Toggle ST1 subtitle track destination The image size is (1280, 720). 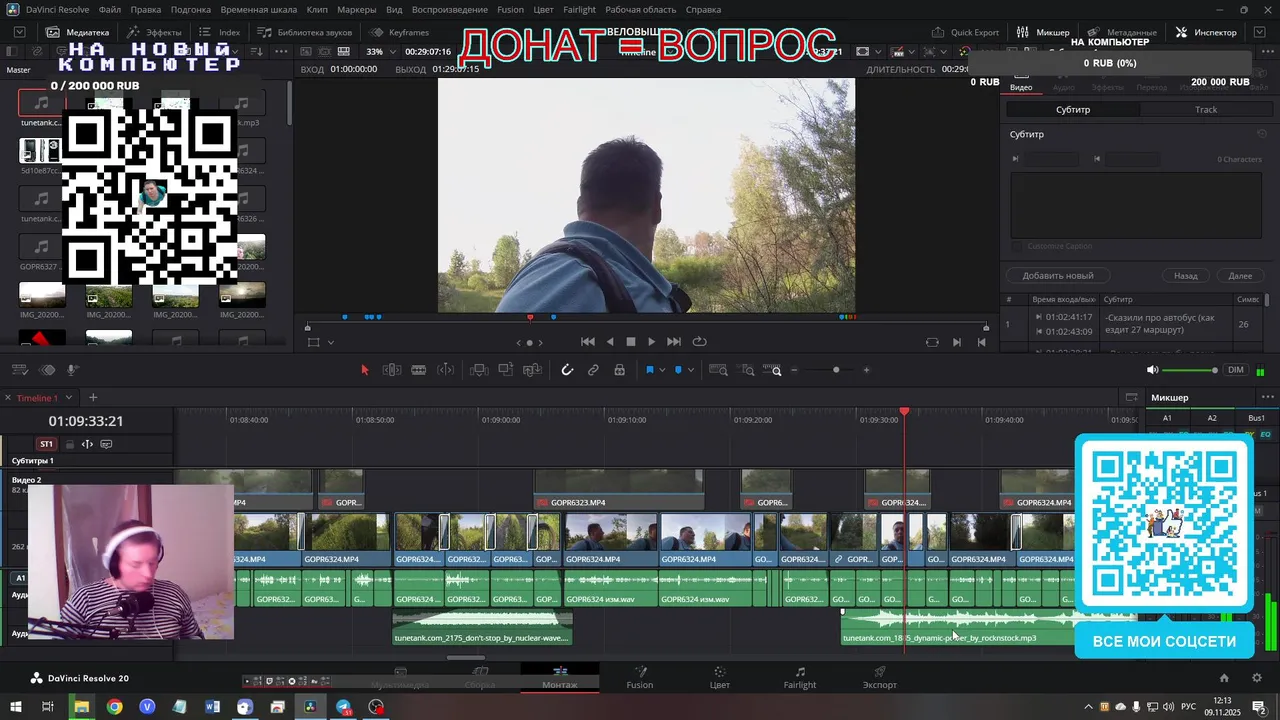[x=46, y=444]
